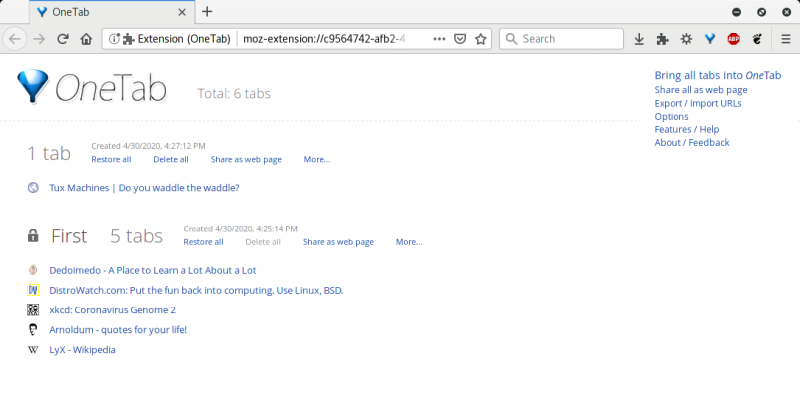The image size is (800, 411).
Task: Click greyed Delete all in First group
Action: click(x=263, y=242)
